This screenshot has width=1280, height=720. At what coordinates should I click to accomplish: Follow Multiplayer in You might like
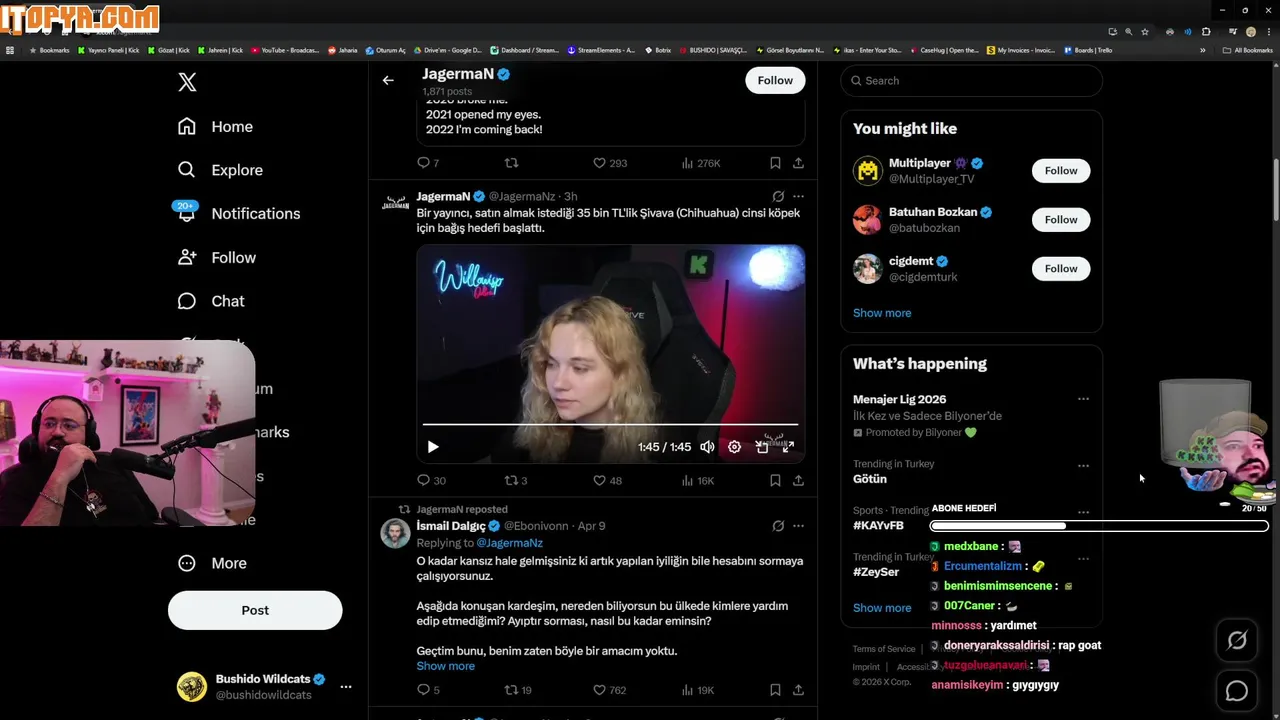tap(1061, 171)
